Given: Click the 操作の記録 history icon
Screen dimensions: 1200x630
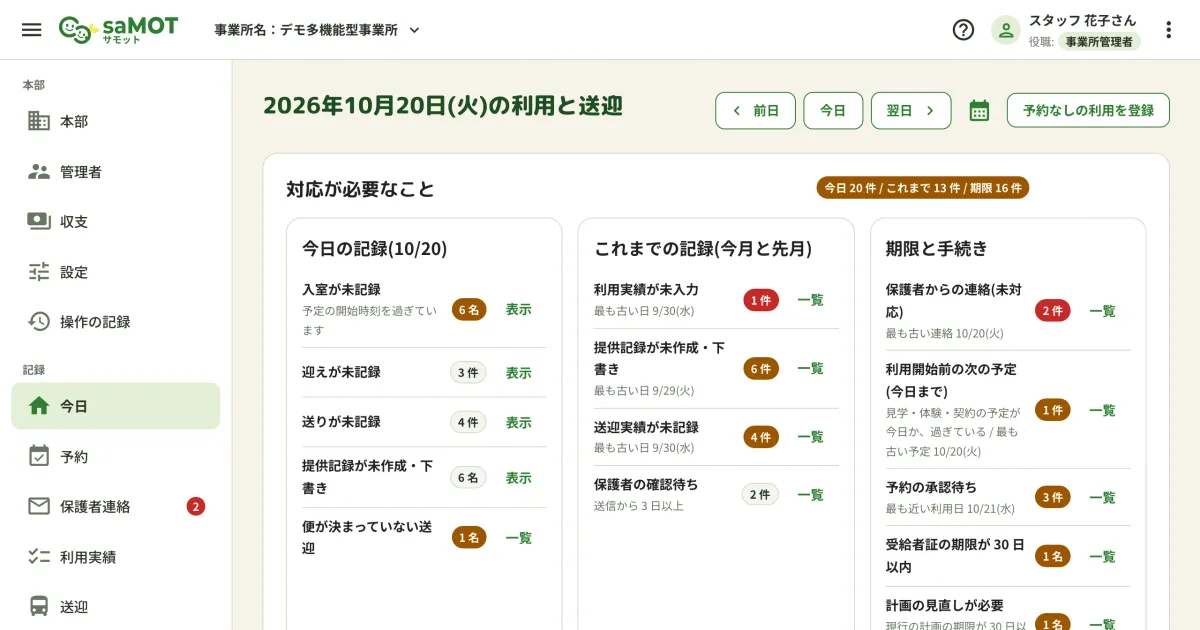Looking at the screenshot, I should [39, 321].
